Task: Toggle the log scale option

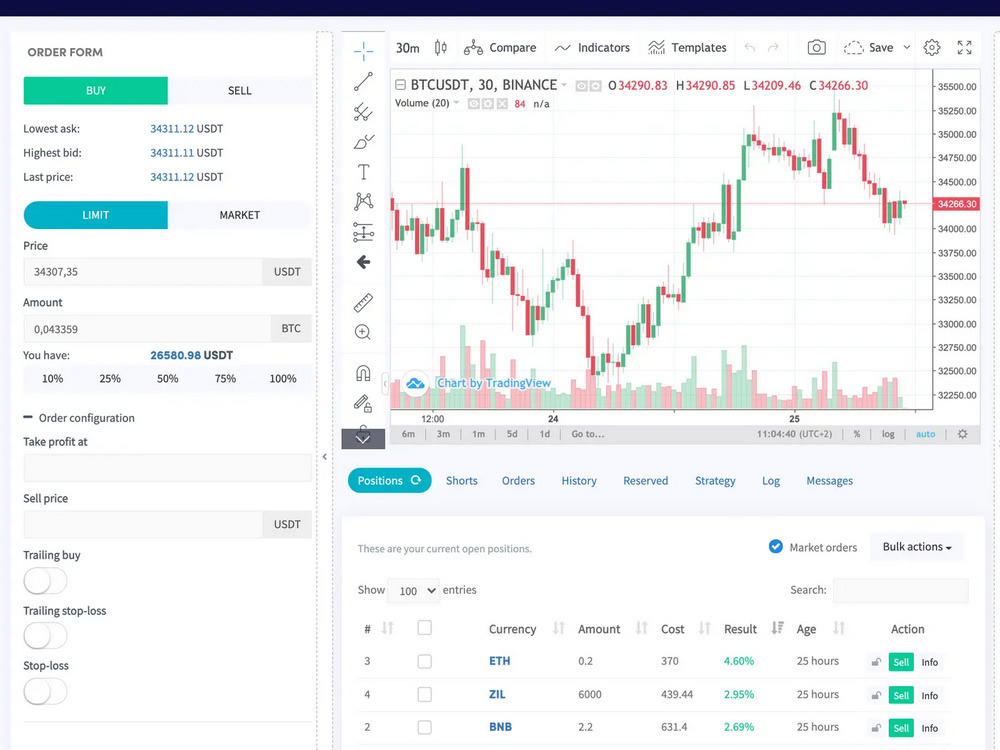Action: point(888,434)
